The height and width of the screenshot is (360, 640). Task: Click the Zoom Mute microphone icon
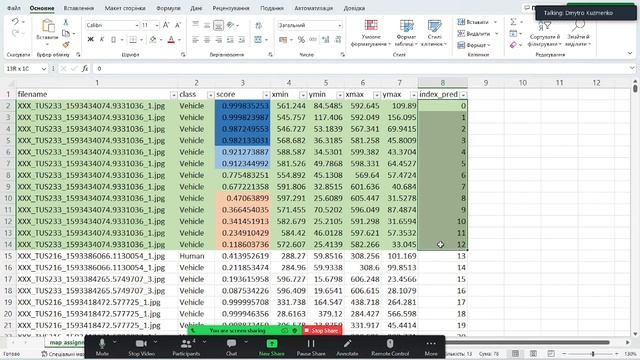point(102,344)
